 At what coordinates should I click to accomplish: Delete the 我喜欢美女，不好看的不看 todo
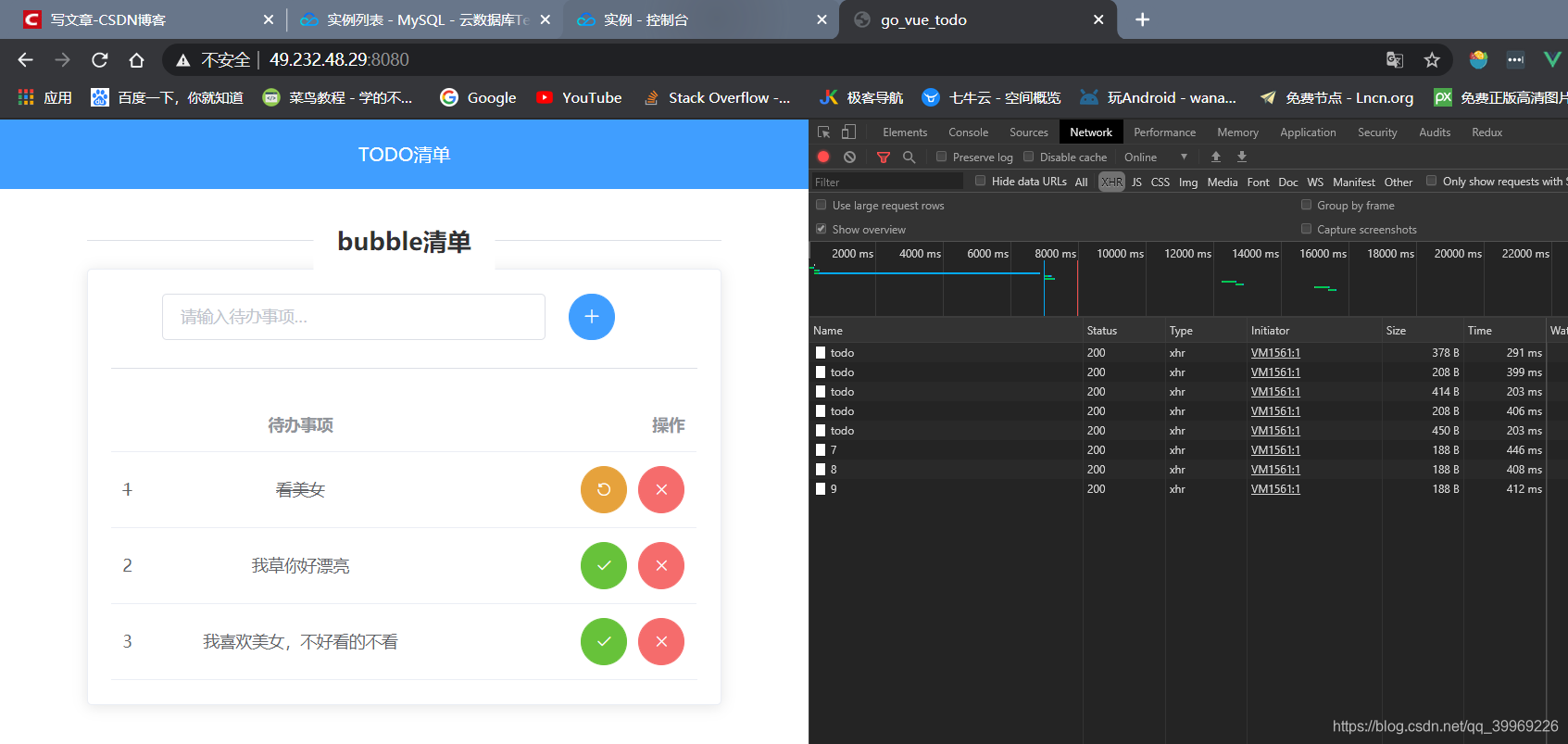pyautogui.click(x=661, y=642)
